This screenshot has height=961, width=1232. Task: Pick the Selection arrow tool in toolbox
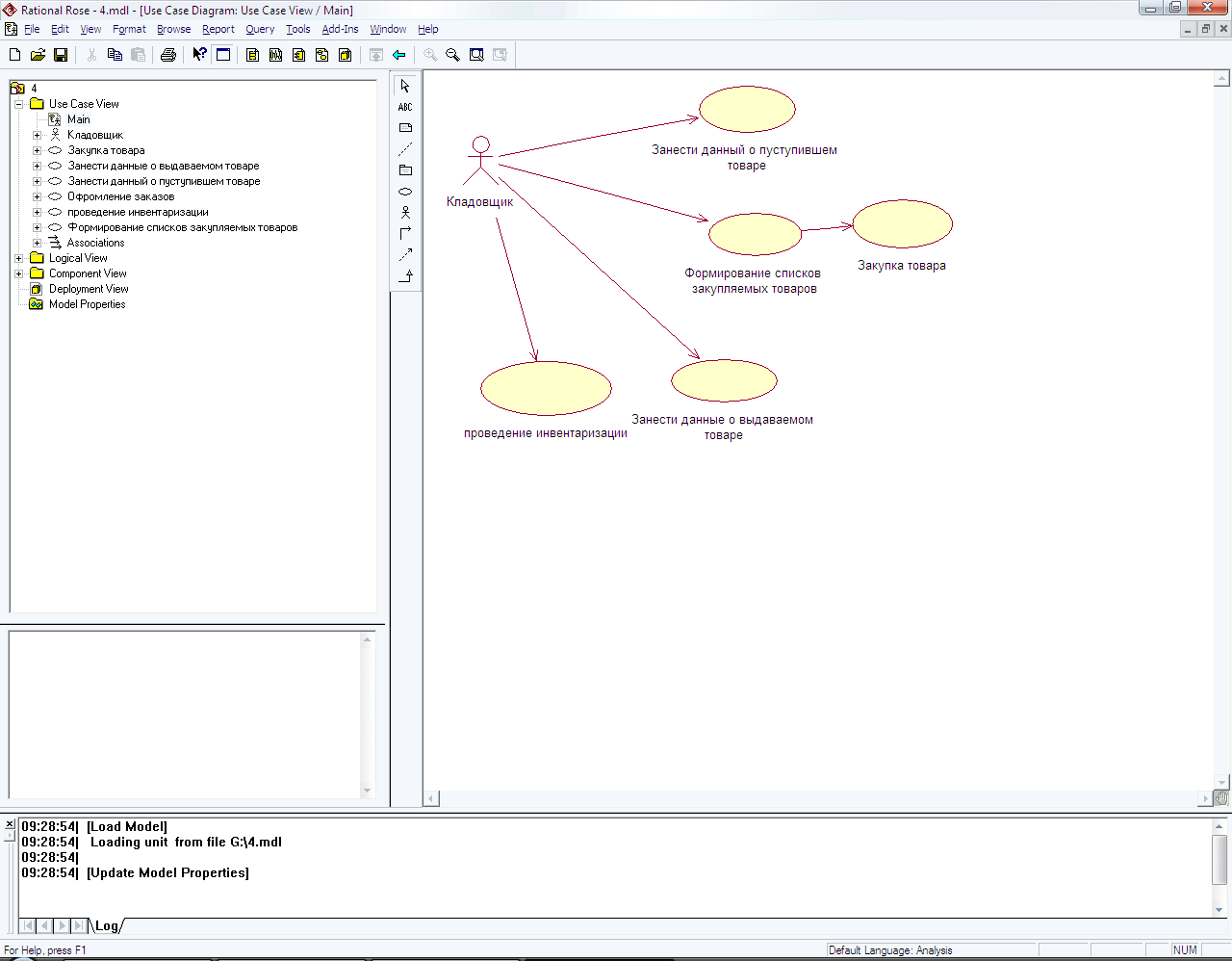coord(405,86)
